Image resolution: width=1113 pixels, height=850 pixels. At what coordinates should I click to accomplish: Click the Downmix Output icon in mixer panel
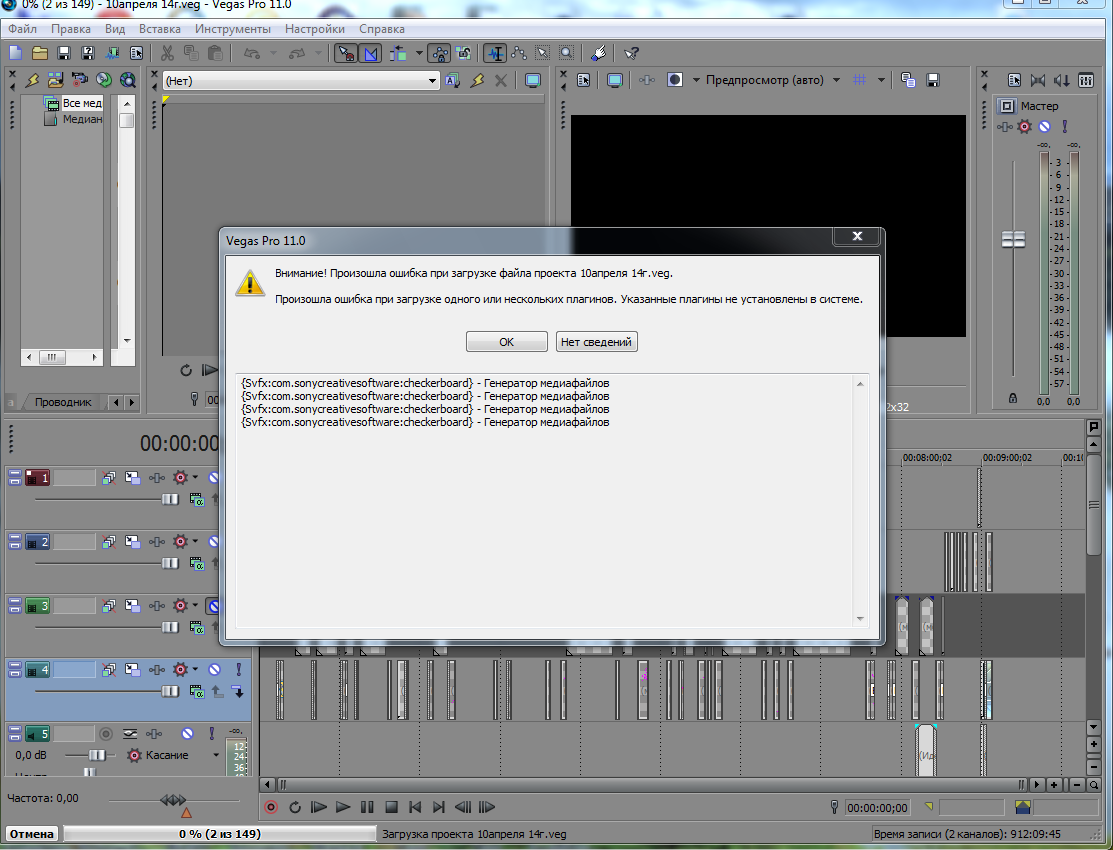click(1038, 80)
